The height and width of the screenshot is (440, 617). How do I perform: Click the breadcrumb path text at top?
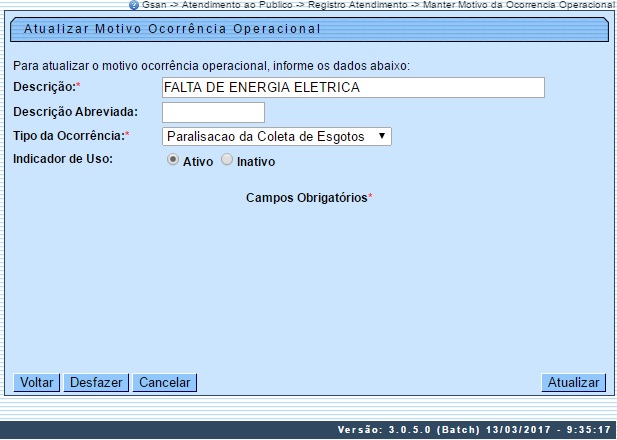click(x=378, y=5)
